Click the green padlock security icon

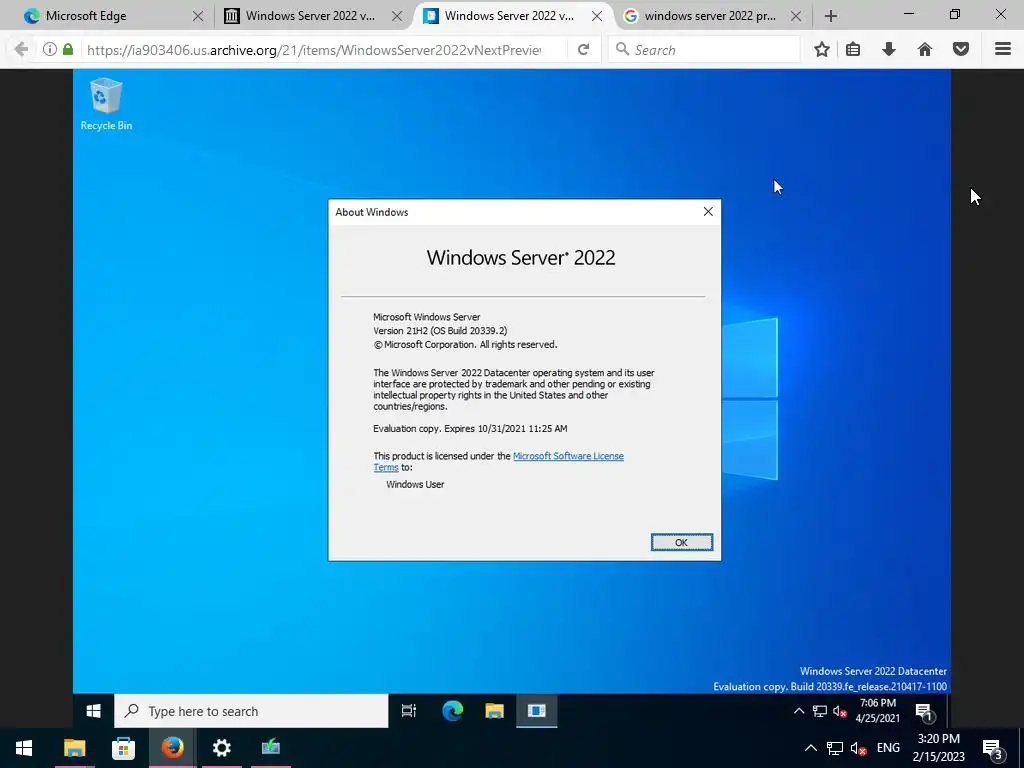tap(68, 49)
